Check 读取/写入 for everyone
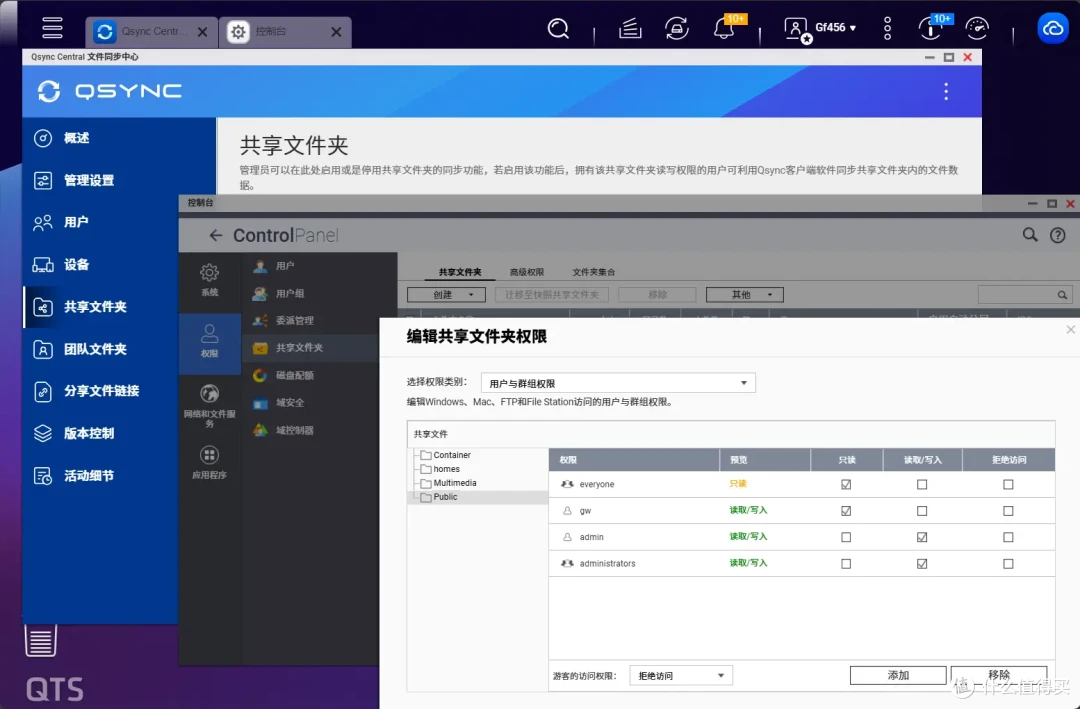The width and height of the screenshot is (1080, 709). click(x=922, y=484)
